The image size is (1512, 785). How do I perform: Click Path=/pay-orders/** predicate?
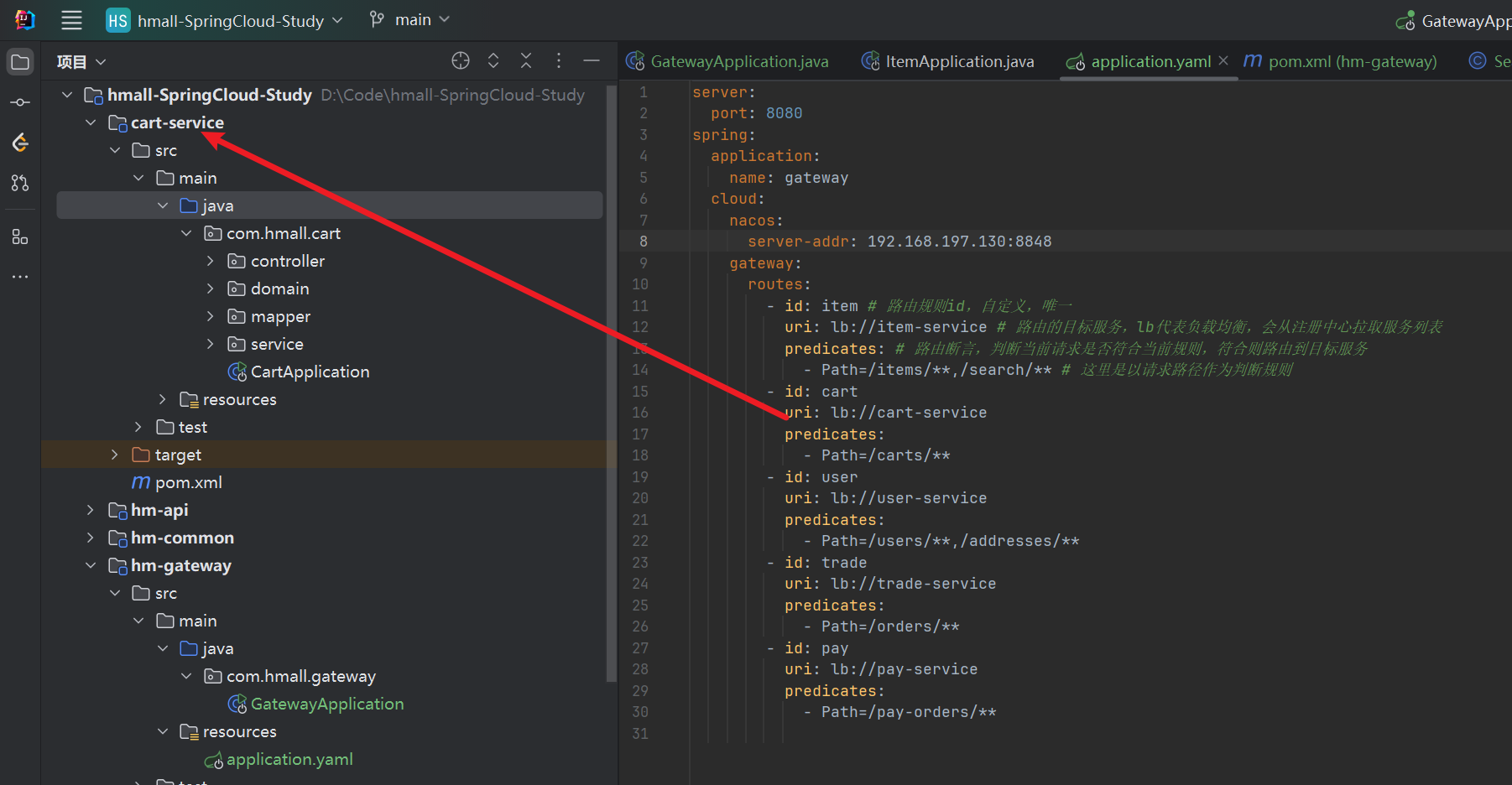[x=909, y=712]
